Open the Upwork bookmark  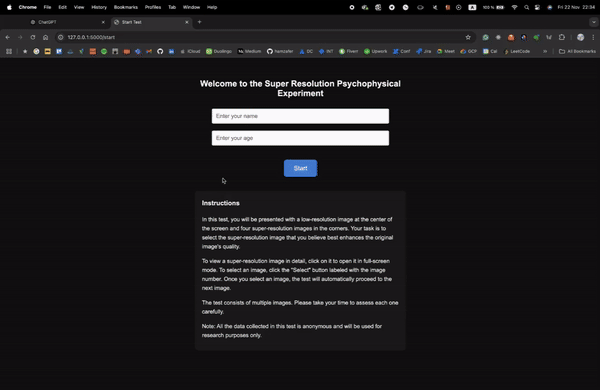[376, 51]
